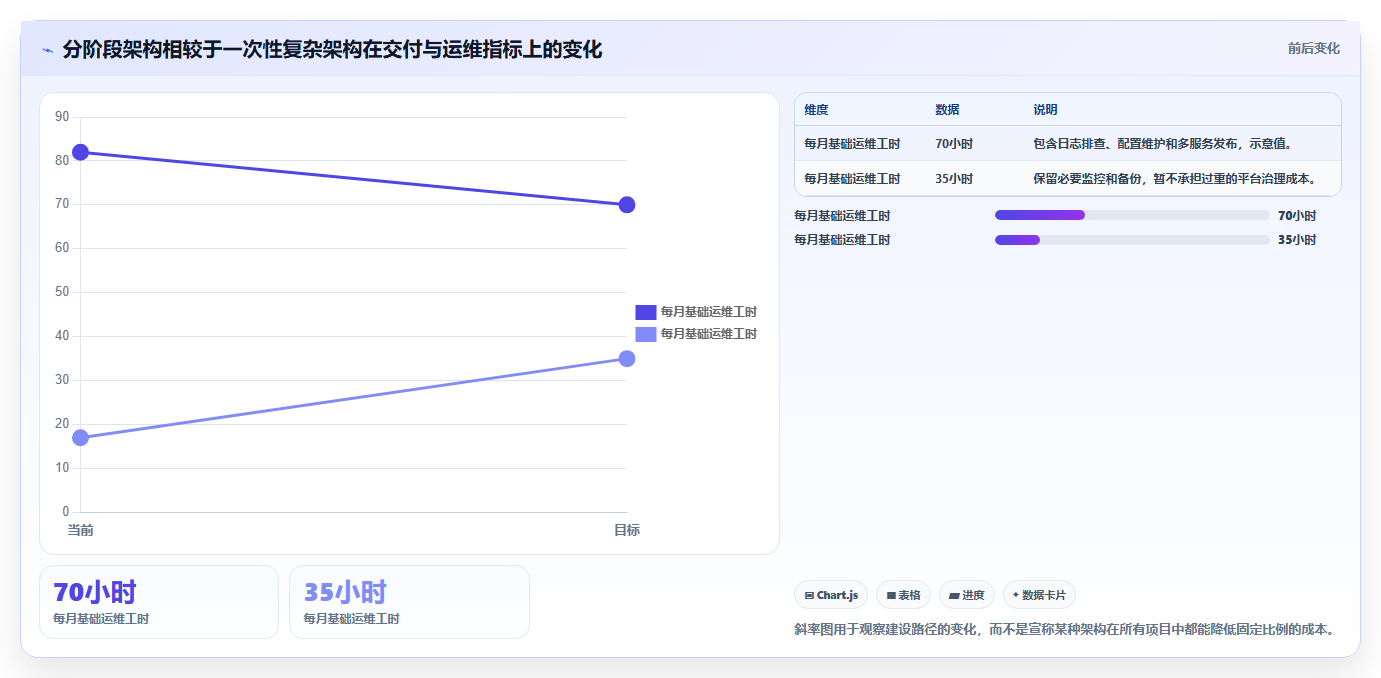Click the 70小时 progress bar
The width and height of the screenshot is (1381, 678).
(1132, 215)
